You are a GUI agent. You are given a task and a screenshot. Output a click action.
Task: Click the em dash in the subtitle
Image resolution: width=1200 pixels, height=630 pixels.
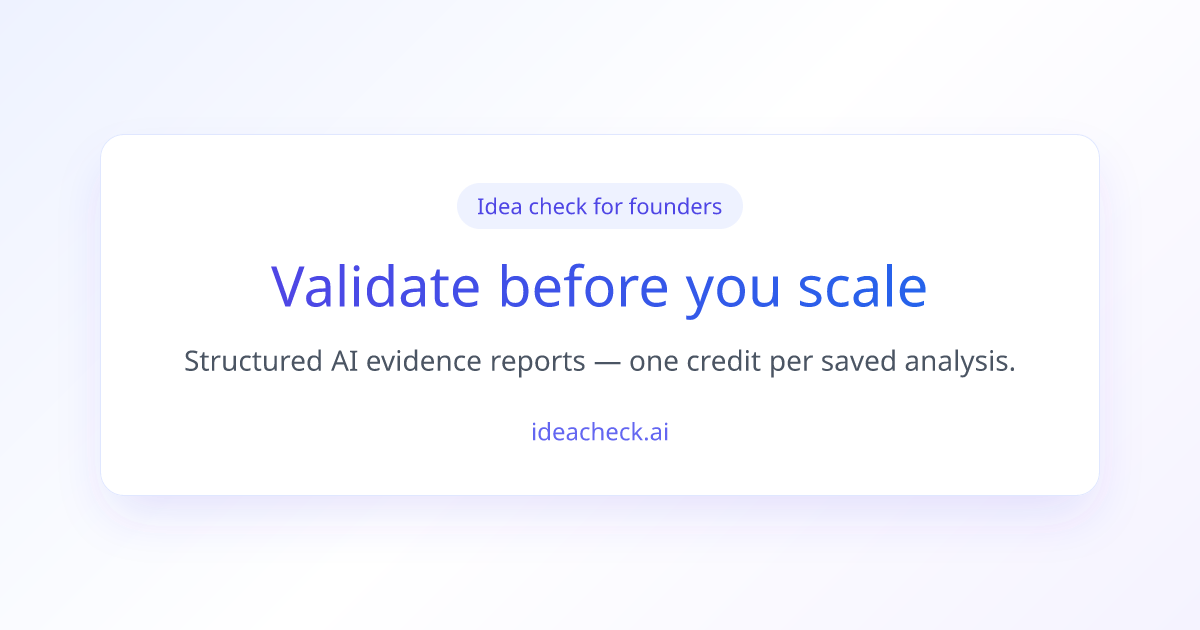pyautogui.click(x=607, y=362)
